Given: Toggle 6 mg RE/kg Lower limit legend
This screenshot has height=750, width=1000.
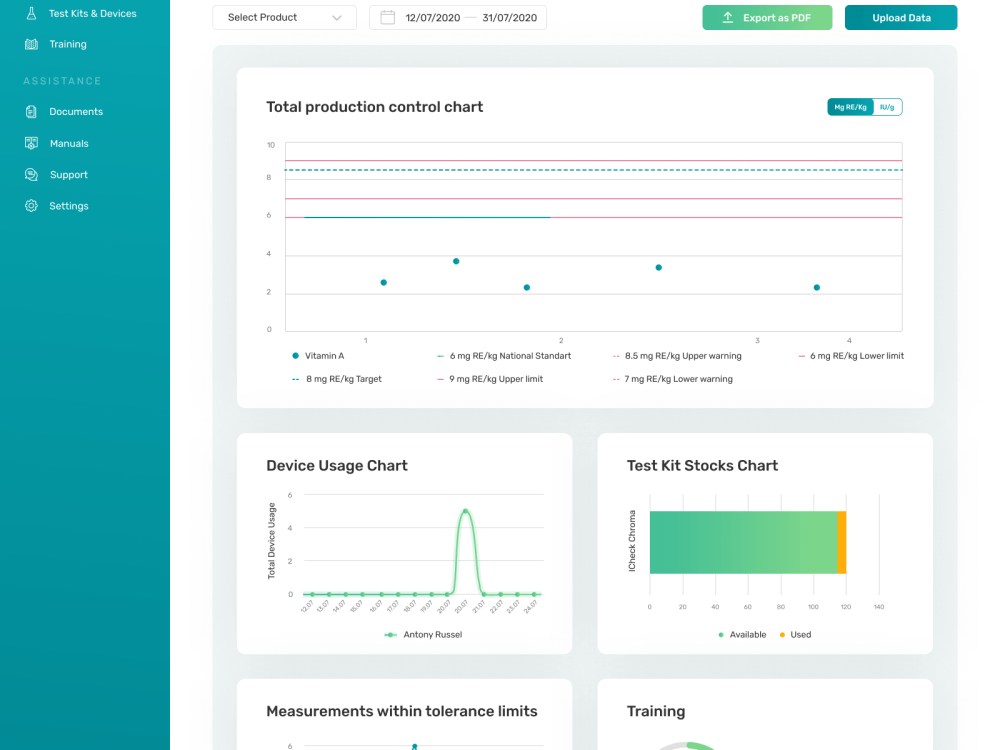Looking at the screenshot, I should coord(851,356).
